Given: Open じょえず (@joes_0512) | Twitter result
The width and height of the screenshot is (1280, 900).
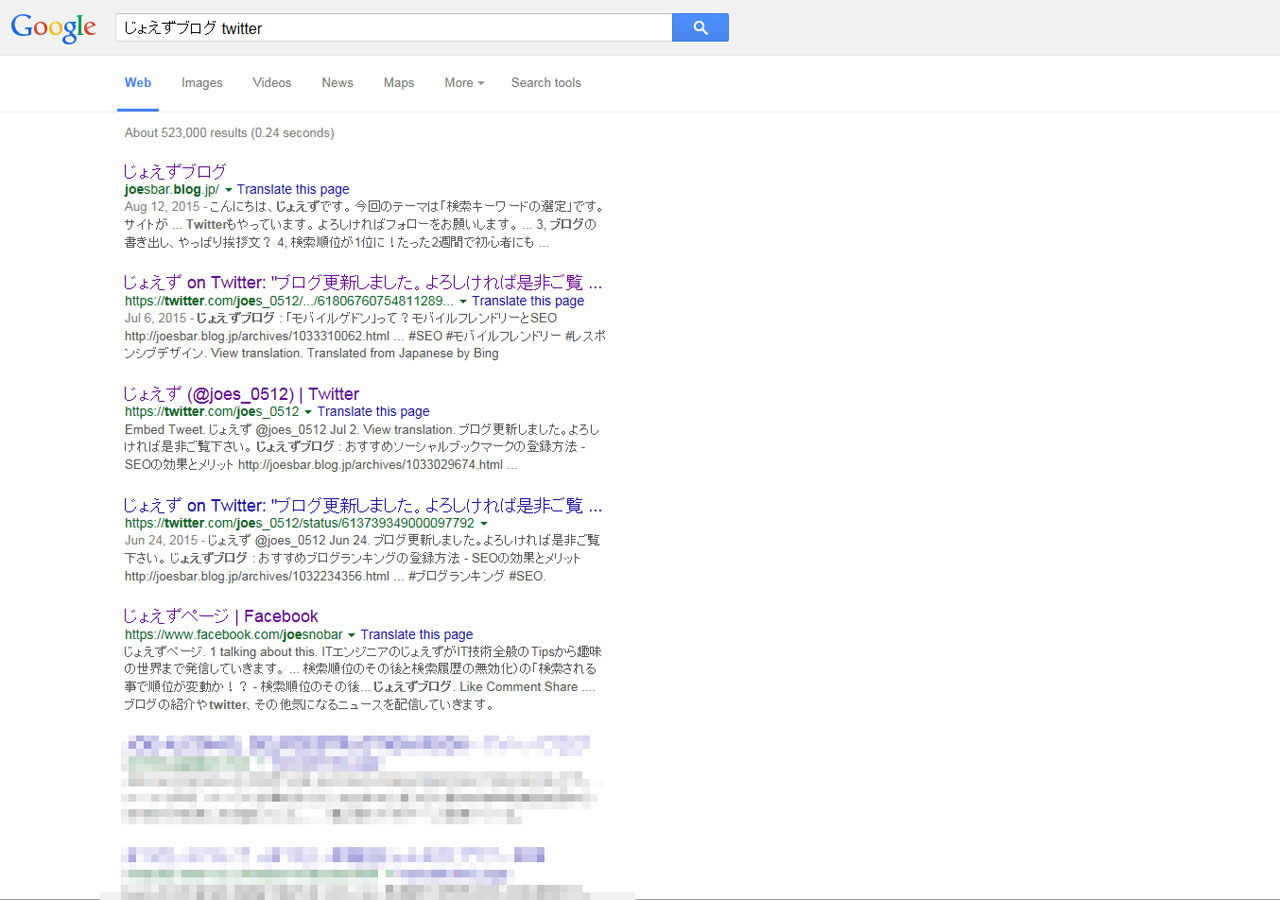Looking at the screenshot, I should point(241,394).
